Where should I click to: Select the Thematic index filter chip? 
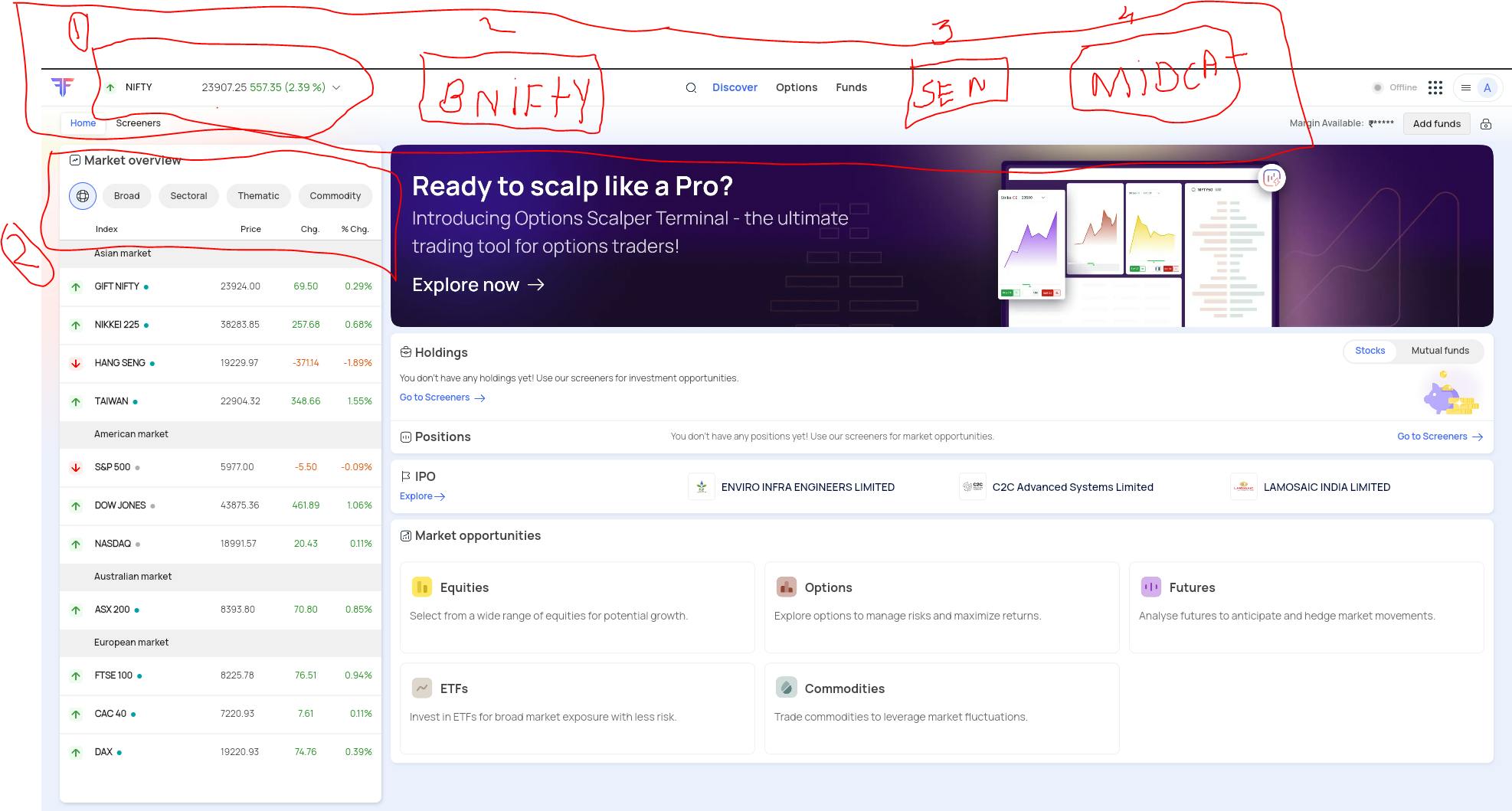coord(258,196)
